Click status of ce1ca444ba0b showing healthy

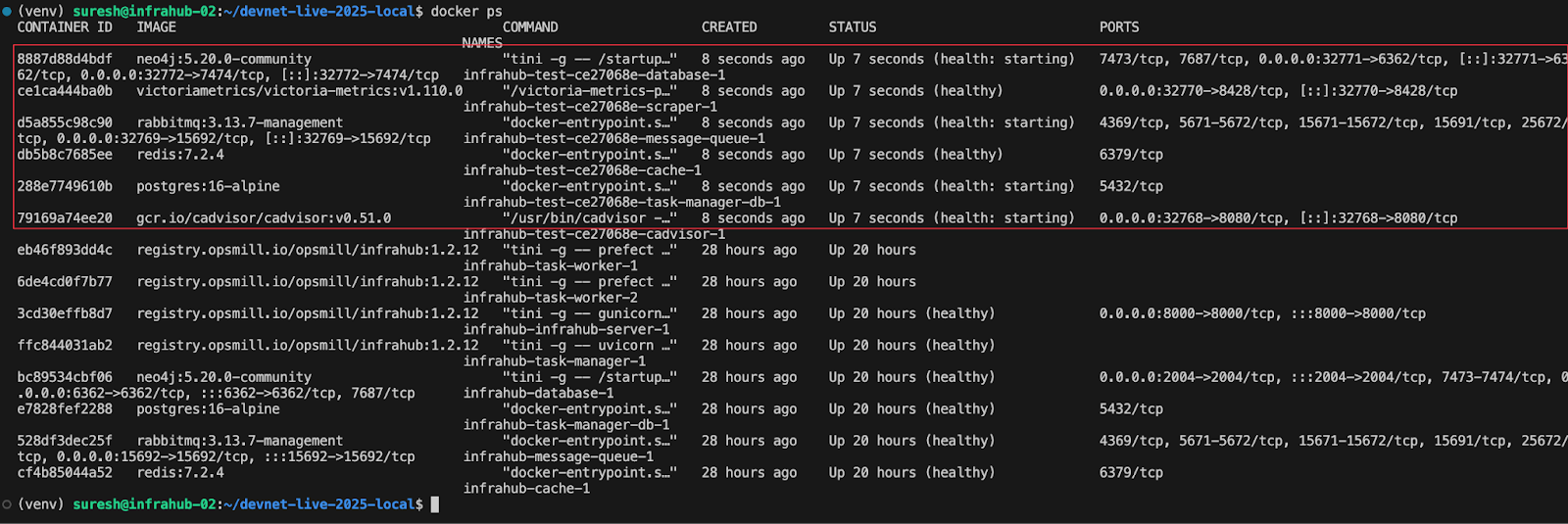(x=916, y=91)
